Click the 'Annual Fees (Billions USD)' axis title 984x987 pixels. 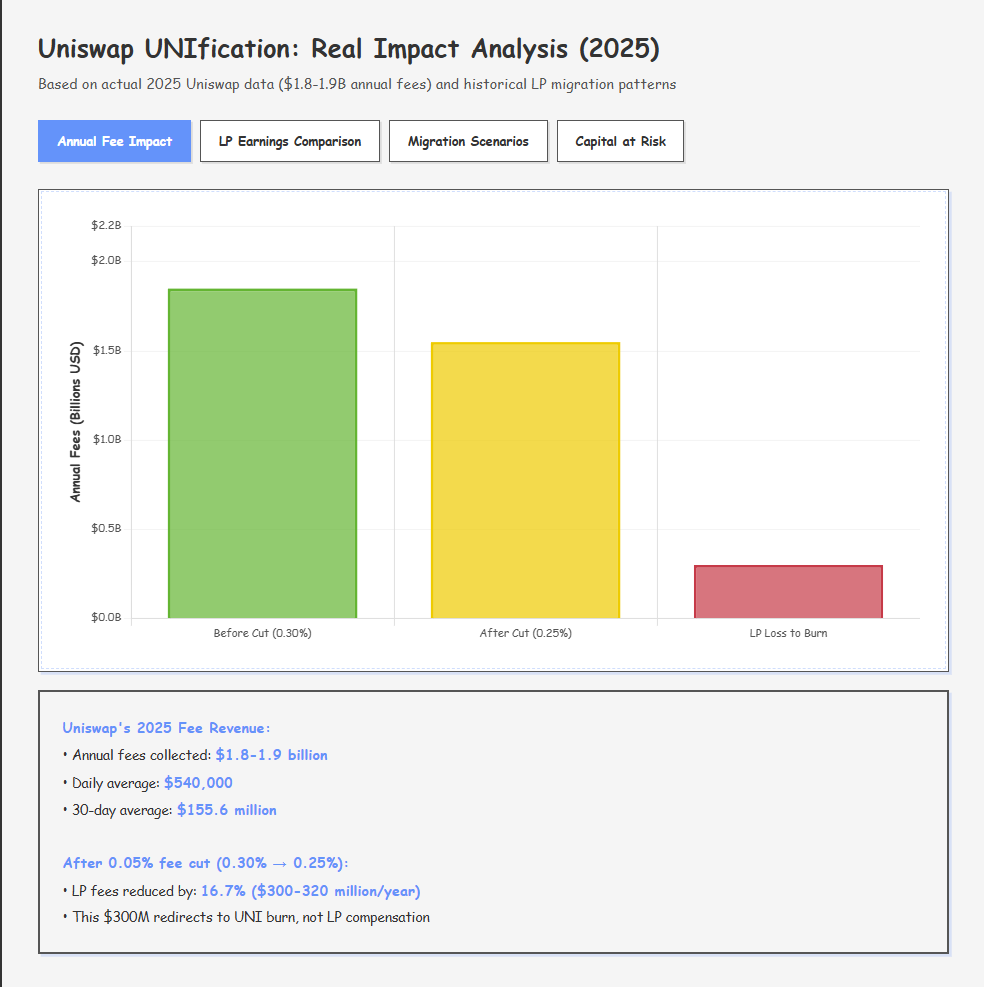coord(76,422)
